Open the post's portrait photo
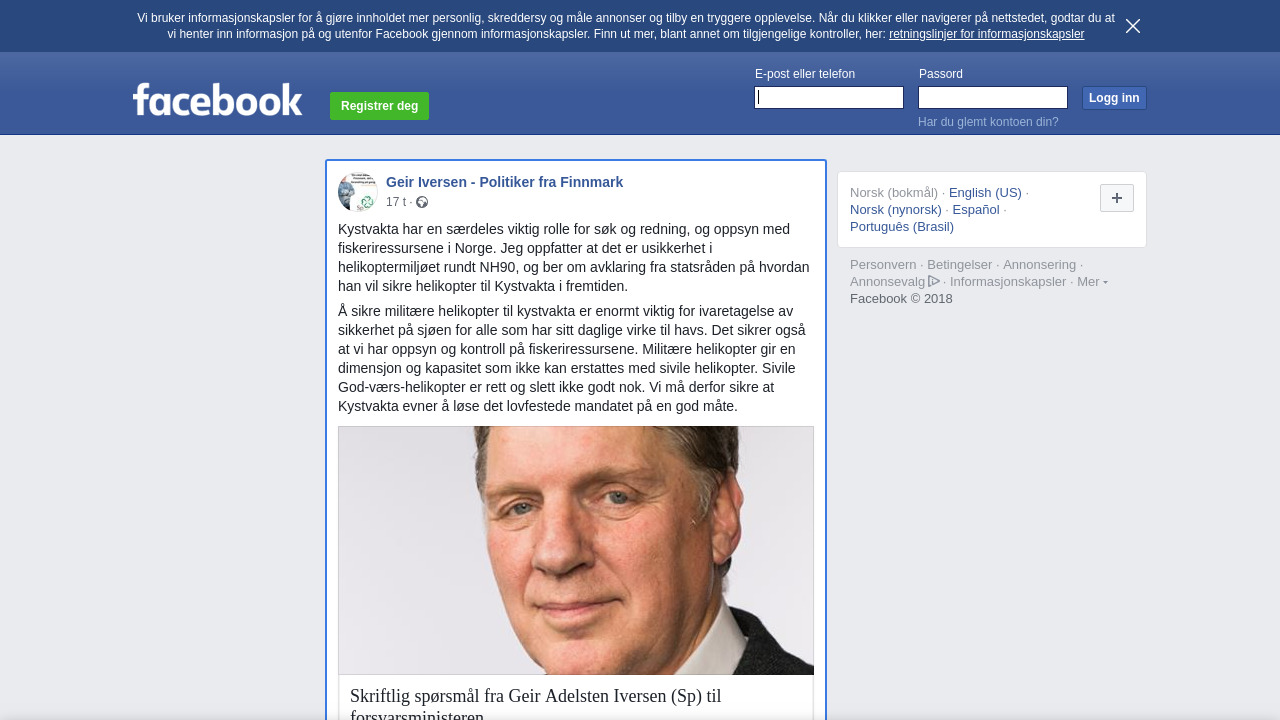Screen dimensions: 1280x720 pyautogui.click(x=576, y=551)
